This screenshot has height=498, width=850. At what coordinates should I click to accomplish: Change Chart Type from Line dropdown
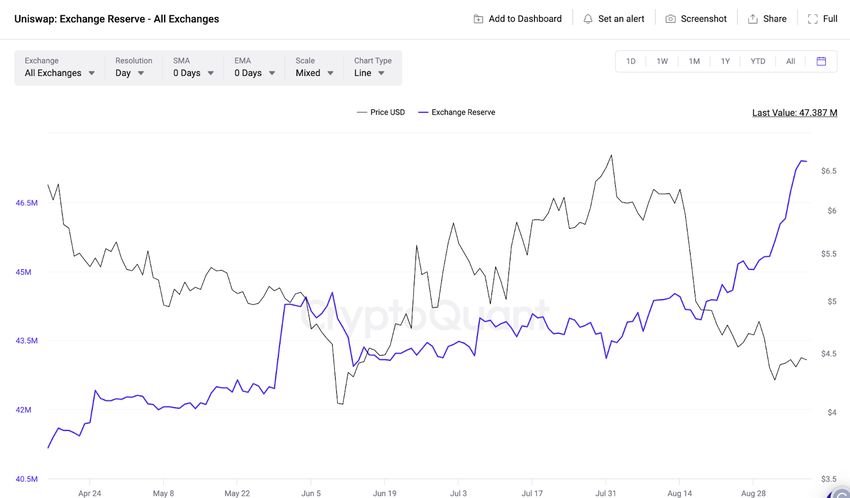click(370, 68)
